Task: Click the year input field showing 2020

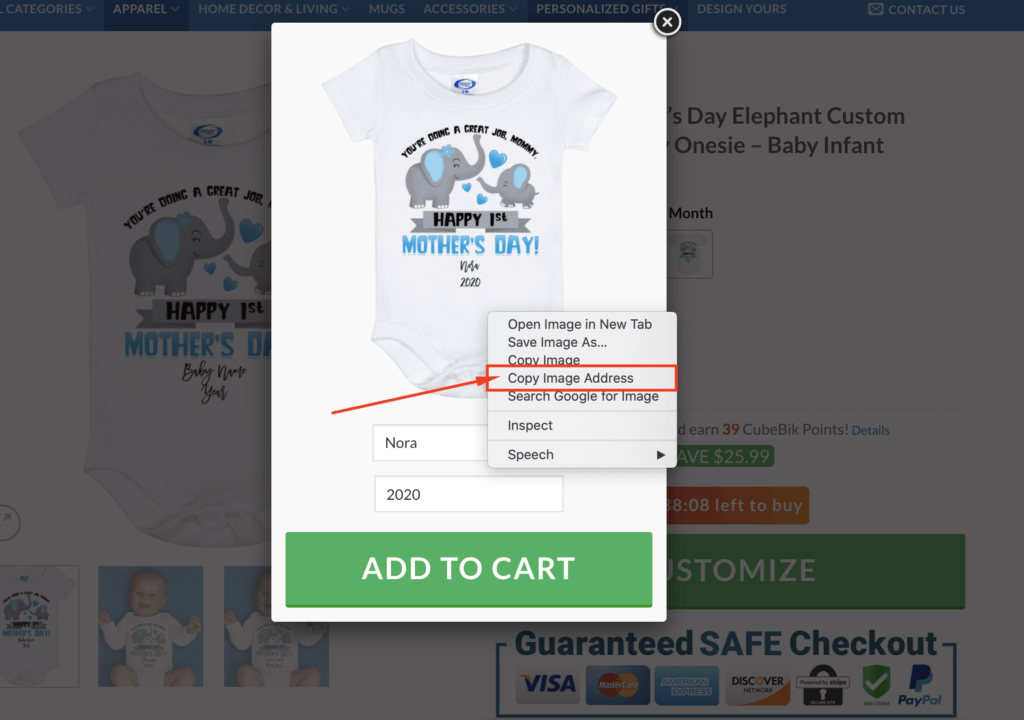Action: point(468,494)
